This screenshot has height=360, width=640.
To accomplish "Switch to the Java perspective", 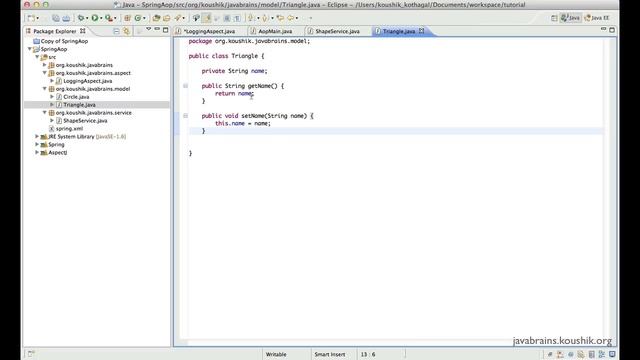I will [x=570, y=18].
